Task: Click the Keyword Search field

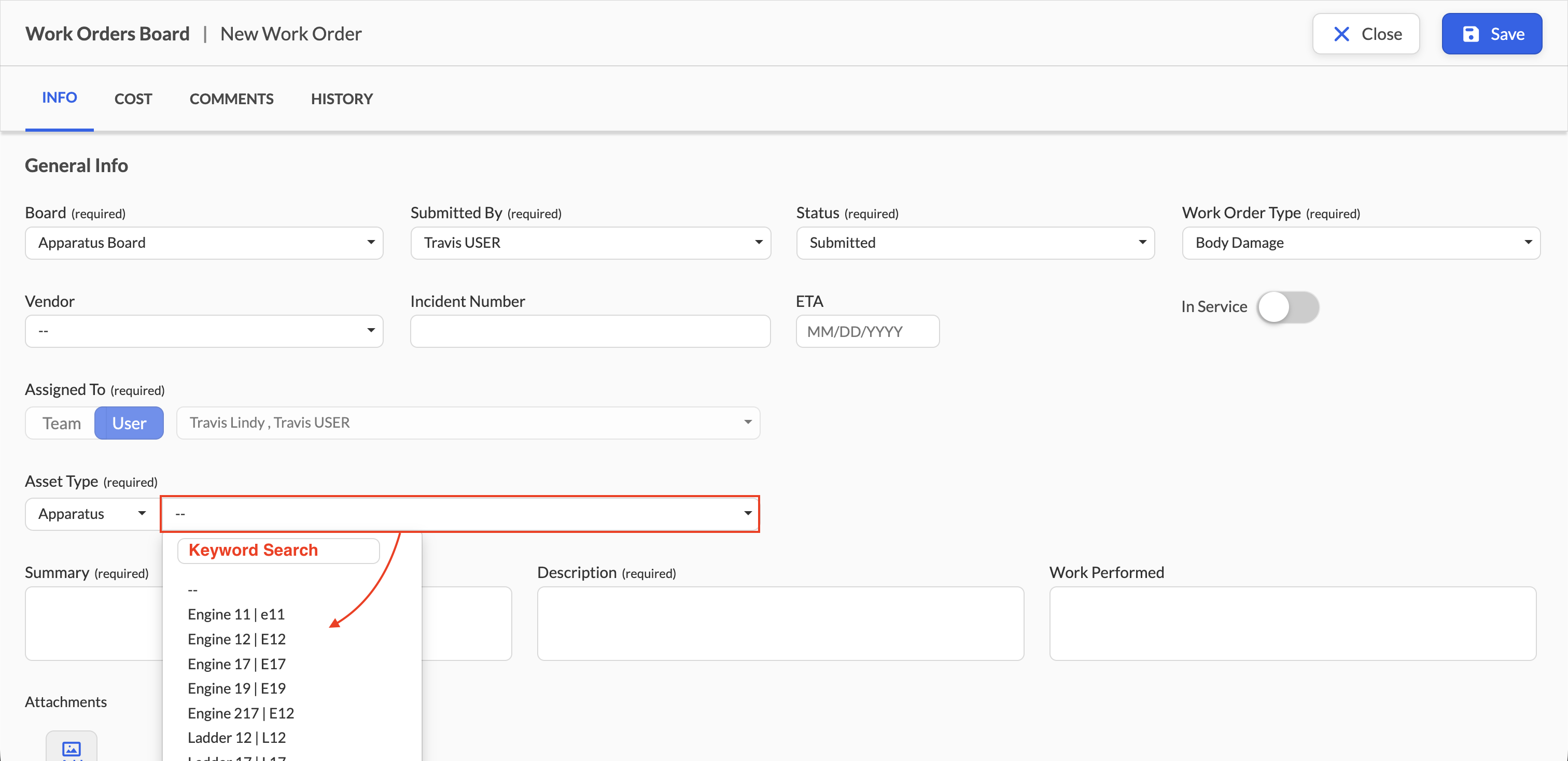Action: (x=278, y=551)
